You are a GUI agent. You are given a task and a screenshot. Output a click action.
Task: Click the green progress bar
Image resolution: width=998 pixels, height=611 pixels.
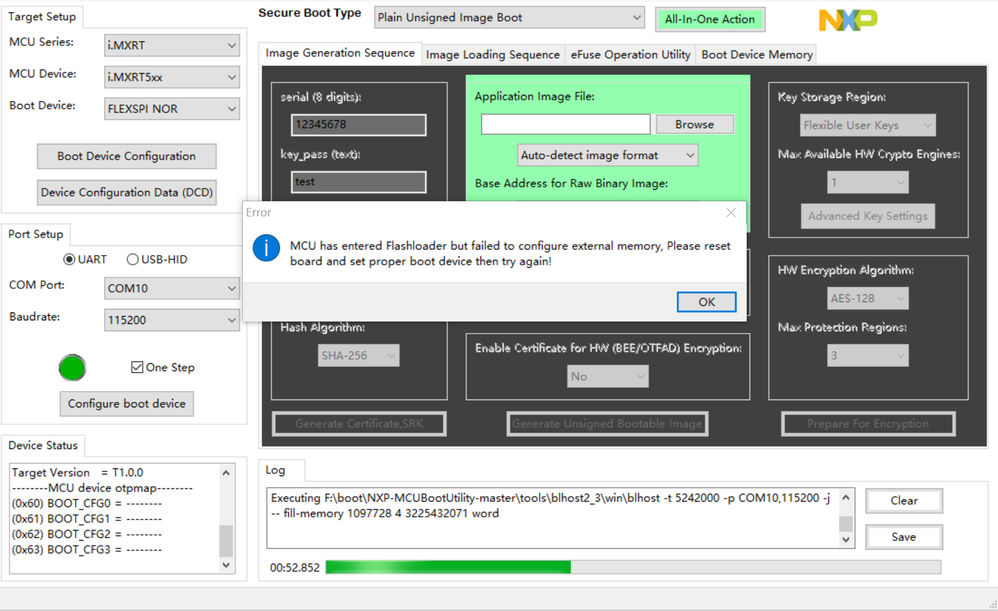click(633, 567)
